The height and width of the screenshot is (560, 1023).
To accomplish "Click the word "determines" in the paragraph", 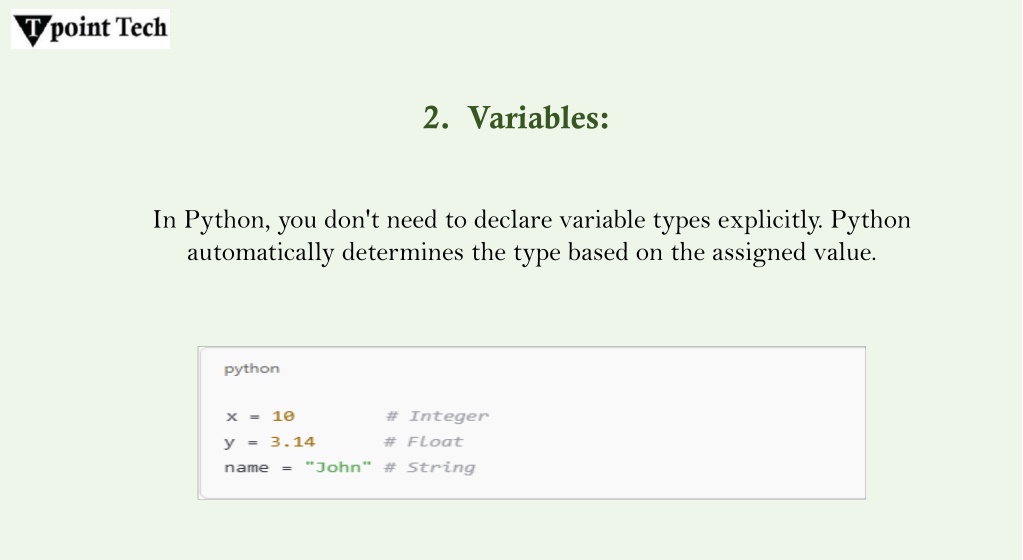I will (x=403, y=252).
